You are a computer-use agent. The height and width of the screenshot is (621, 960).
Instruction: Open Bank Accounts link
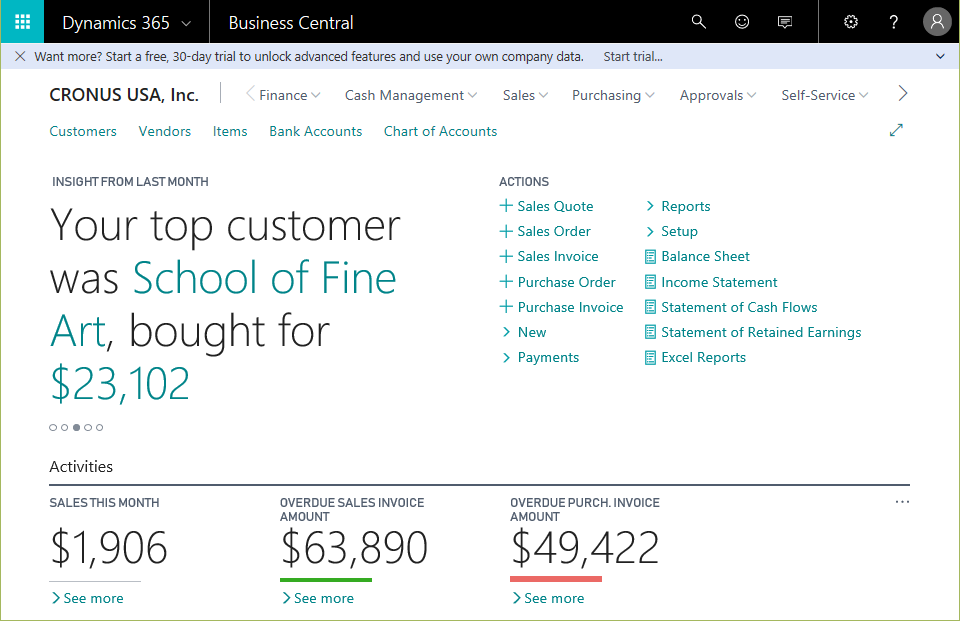click(316, 131)
